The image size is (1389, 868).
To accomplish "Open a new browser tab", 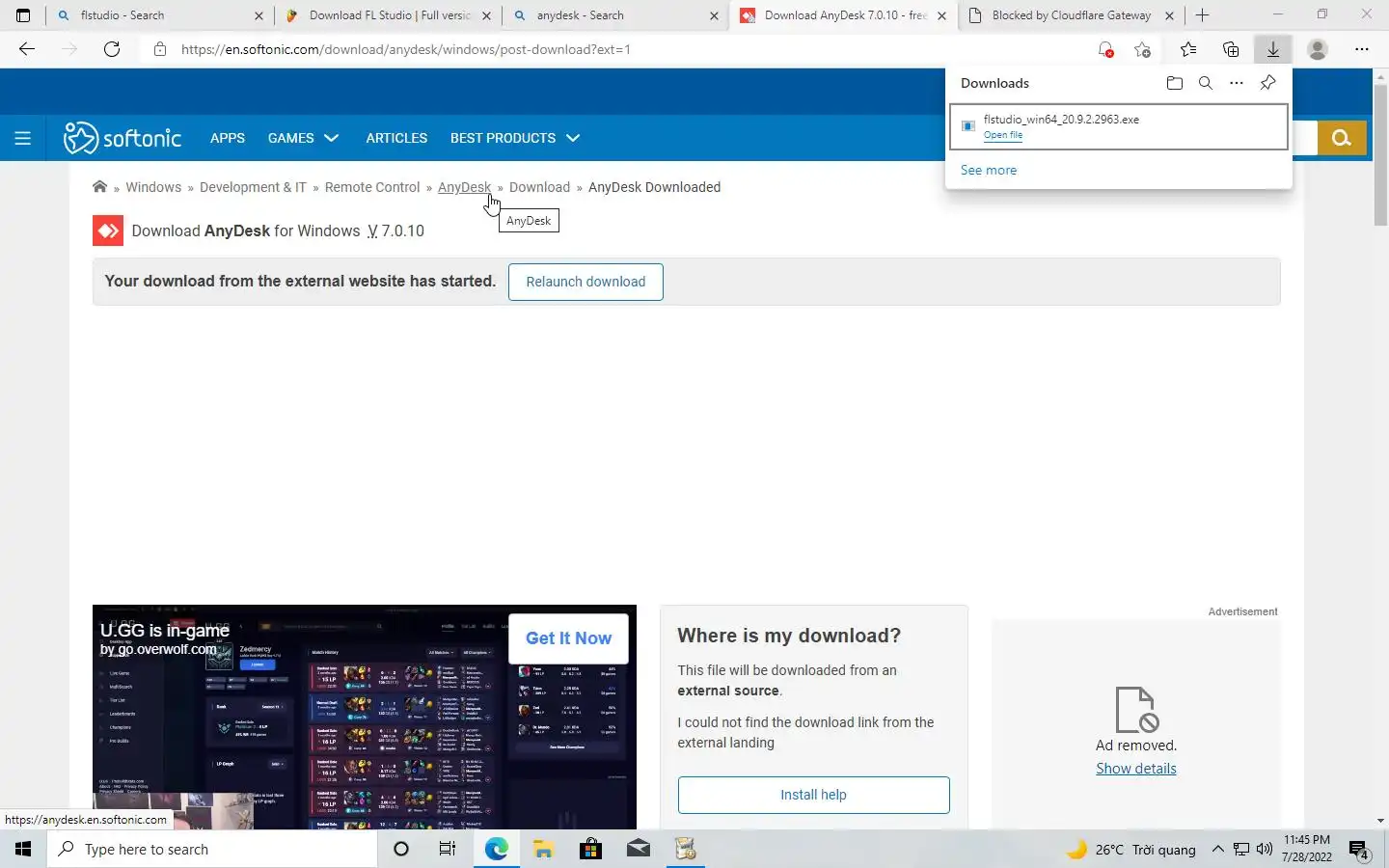I will point(1202,15).
